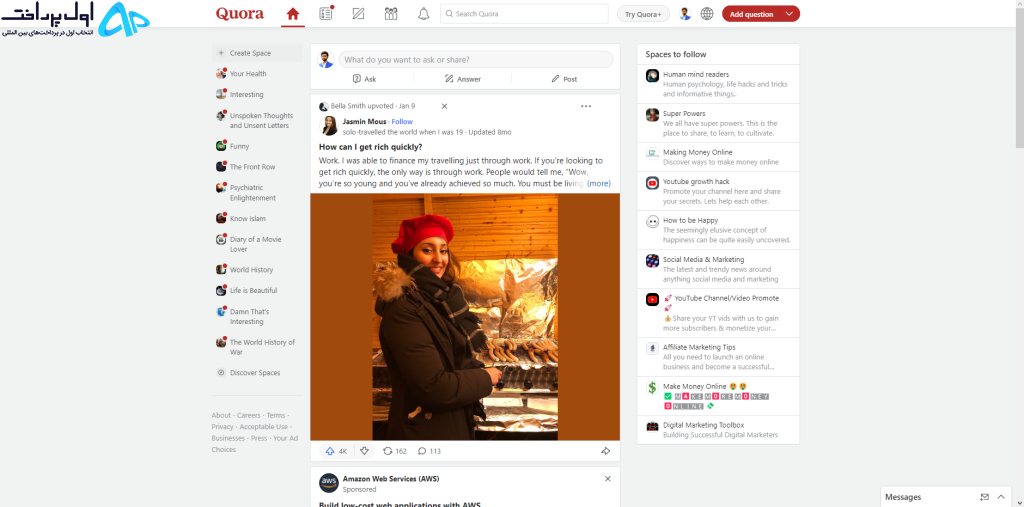Open the Following feed icon

(x=326, y=14)
